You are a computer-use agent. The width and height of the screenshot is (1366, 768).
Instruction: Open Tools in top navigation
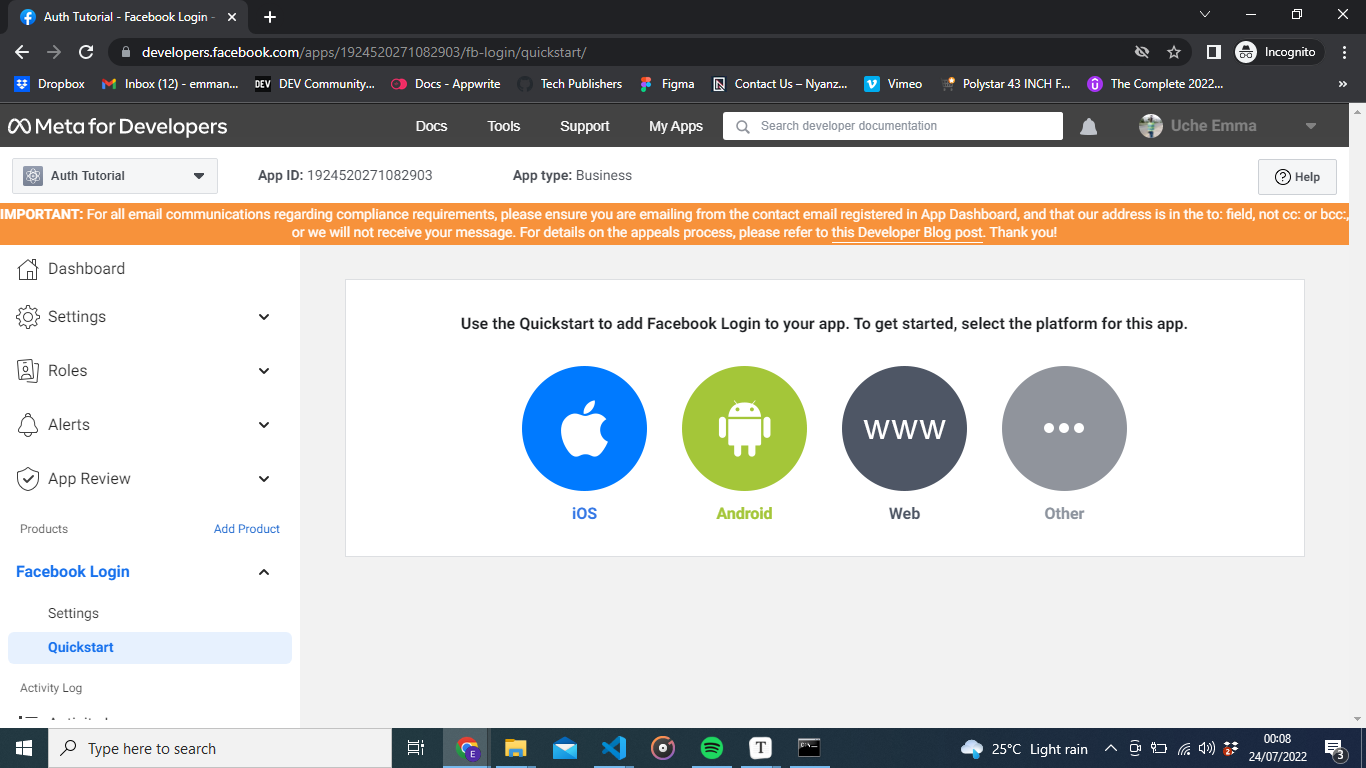(504, 126)
